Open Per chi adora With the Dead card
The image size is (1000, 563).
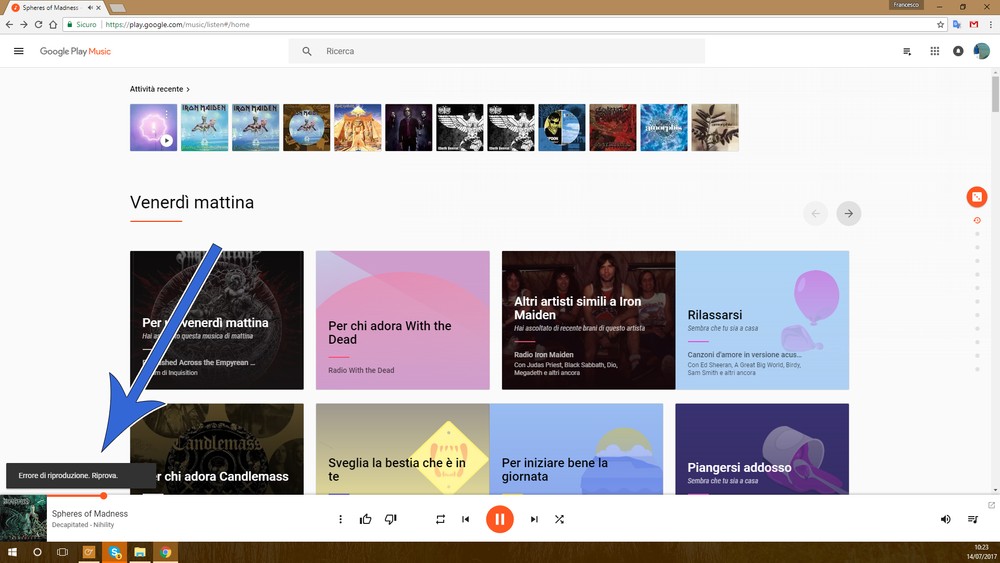[402, 320]
